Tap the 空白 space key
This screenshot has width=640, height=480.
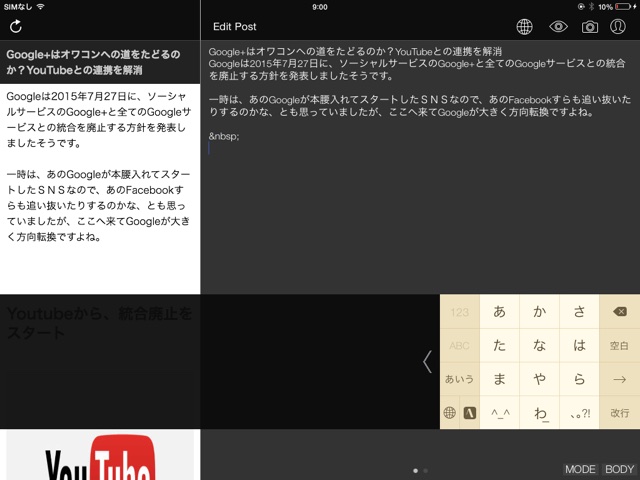[619, 346]
